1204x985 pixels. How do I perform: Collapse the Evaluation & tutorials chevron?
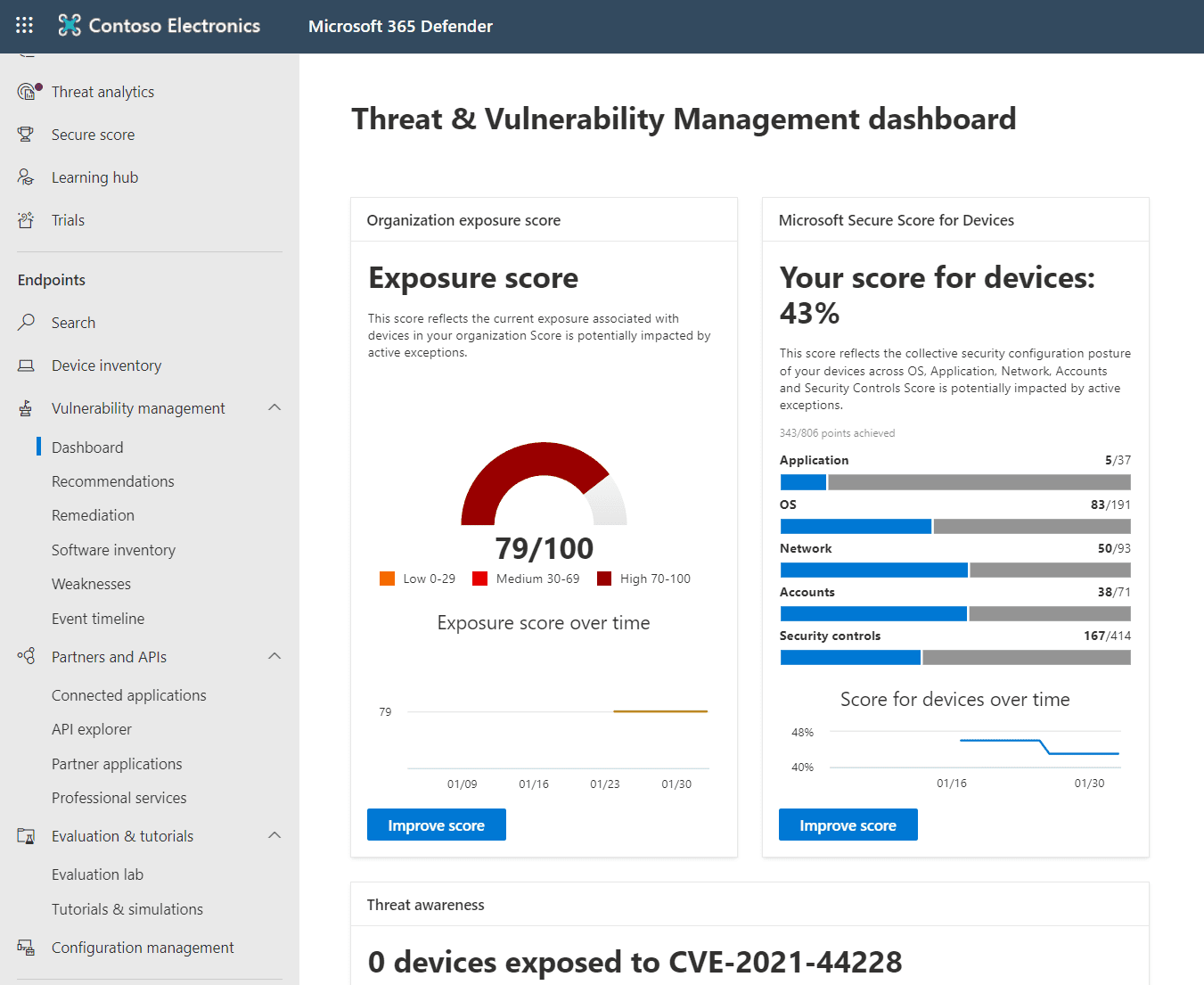click(274, 835)
